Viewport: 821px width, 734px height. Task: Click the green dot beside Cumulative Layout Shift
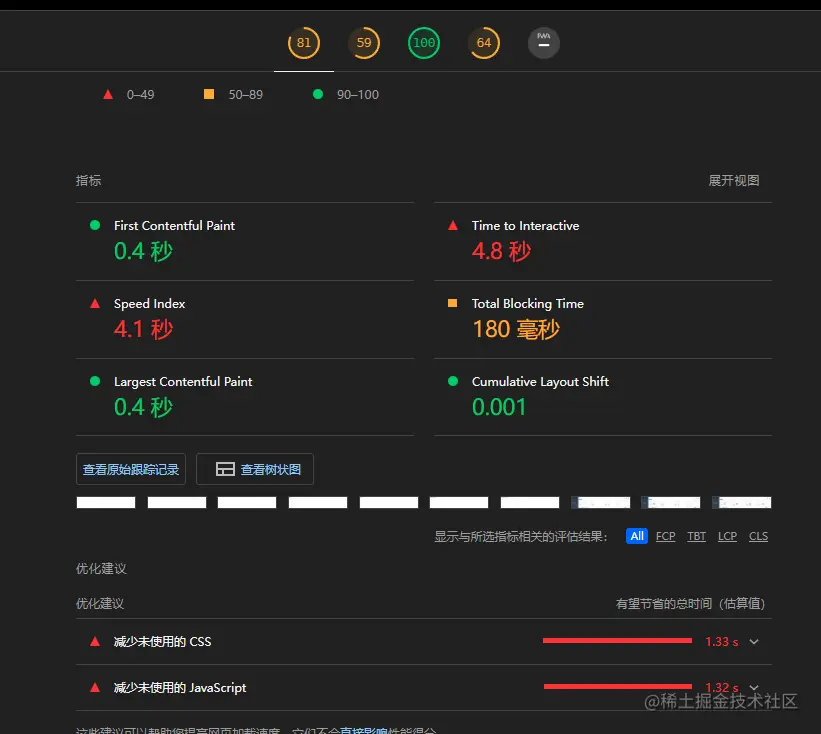[453, 381]
